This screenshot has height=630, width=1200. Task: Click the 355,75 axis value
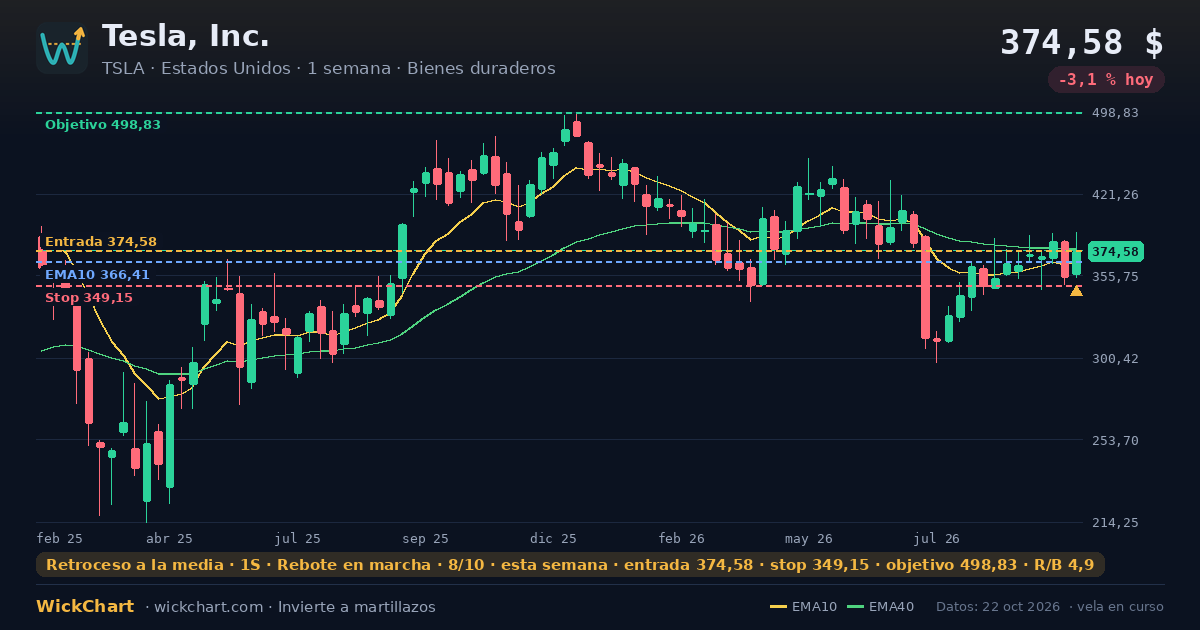coord(1116,276)
